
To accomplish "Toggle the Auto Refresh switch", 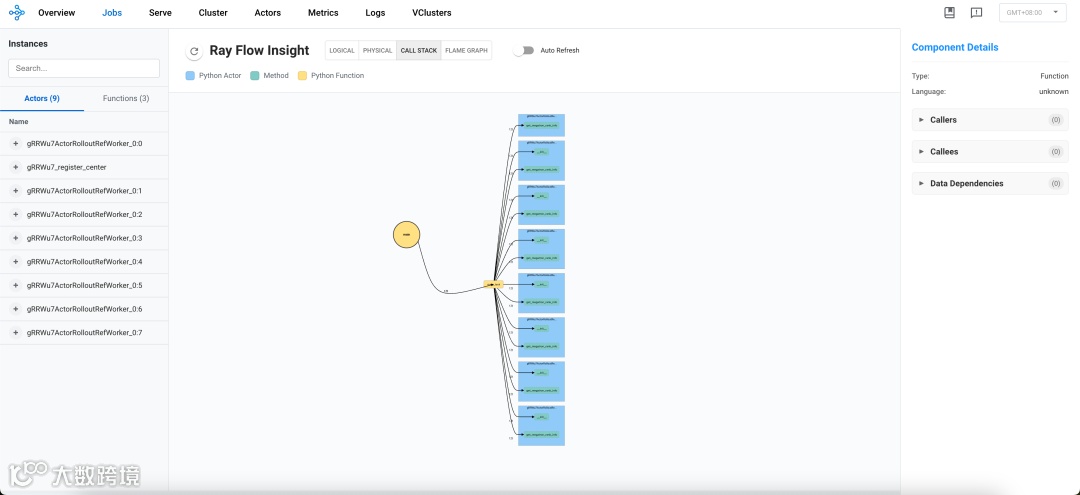I will 523,50.
